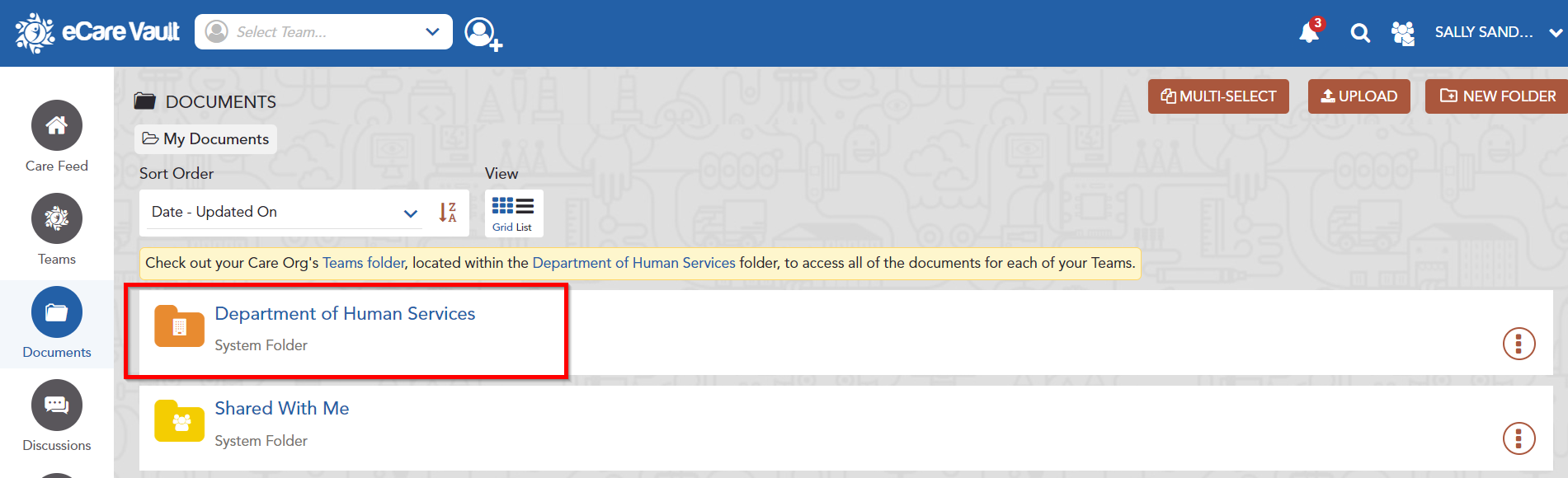Click the My Documents breadcrumb
1568x478 pixels.
(206, 139)
